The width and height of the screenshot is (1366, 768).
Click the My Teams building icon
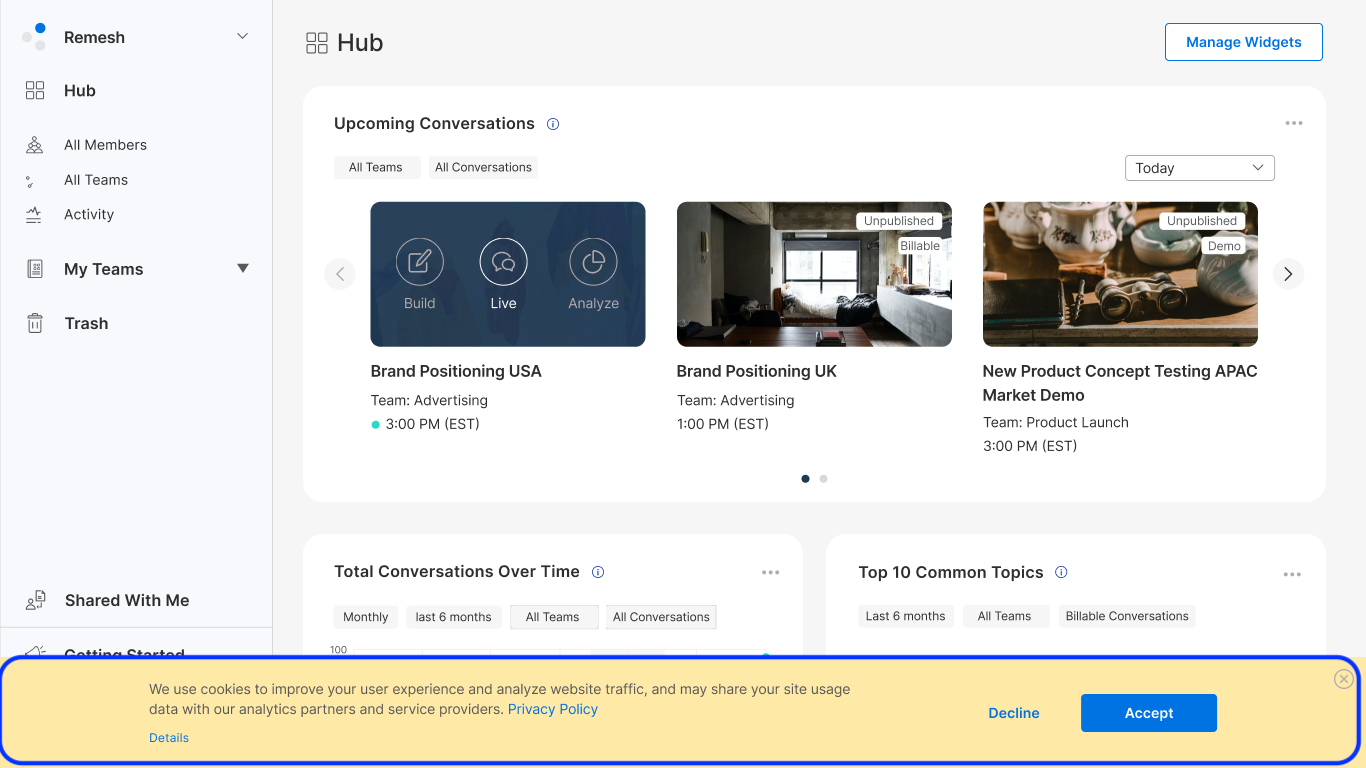(35, 269)
